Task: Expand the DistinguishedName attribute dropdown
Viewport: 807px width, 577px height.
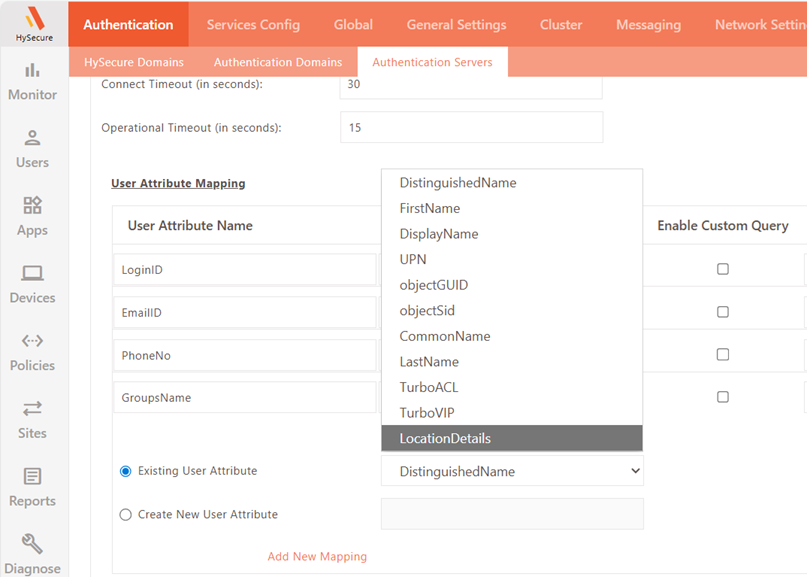Action: (x=512, y=471)
